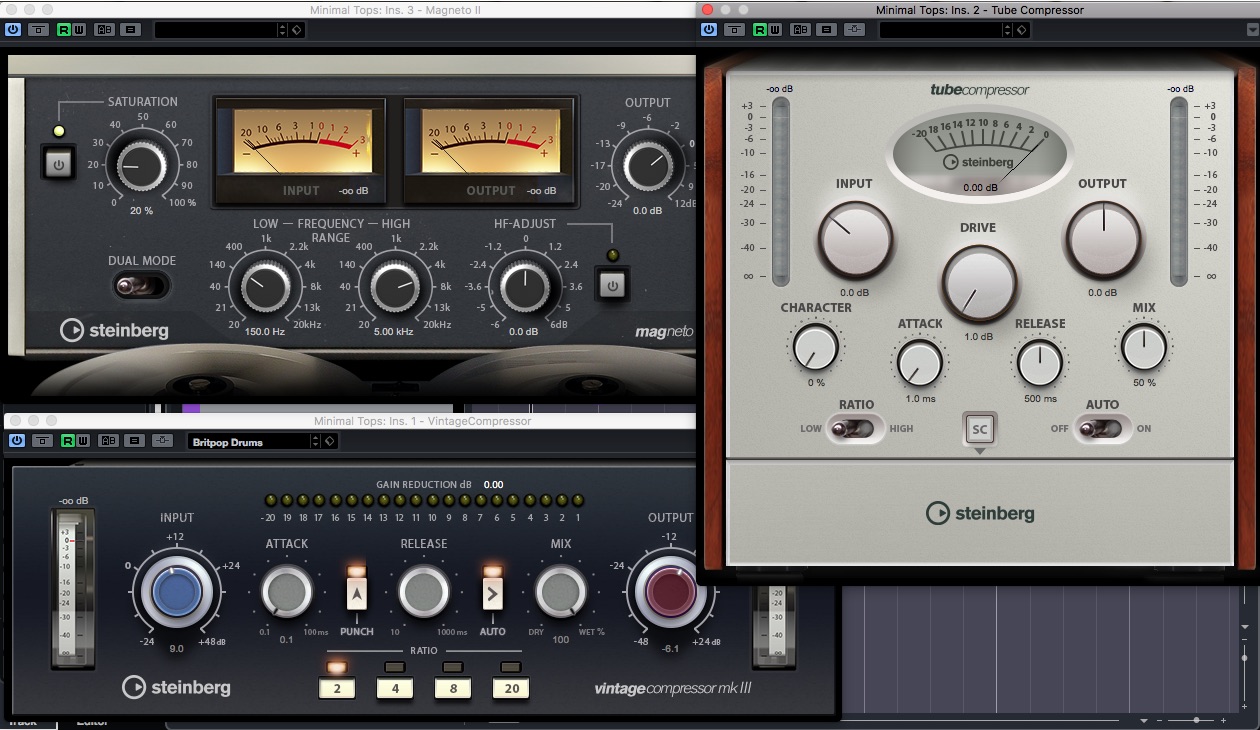The width and height of the screenshot is (1260, 730).
Task: Click VintageCompressor Attack knob
Action: coord(287,592)
